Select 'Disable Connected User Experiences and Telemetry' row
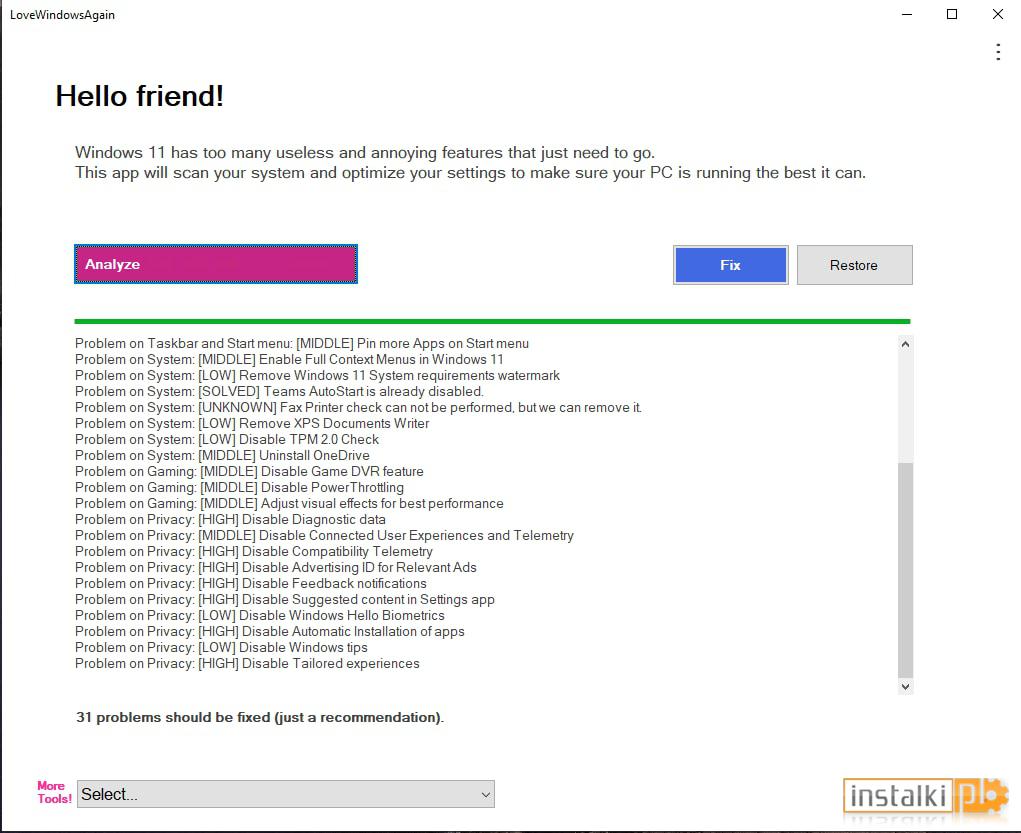 pyautogui.click(x=324, y=535)
